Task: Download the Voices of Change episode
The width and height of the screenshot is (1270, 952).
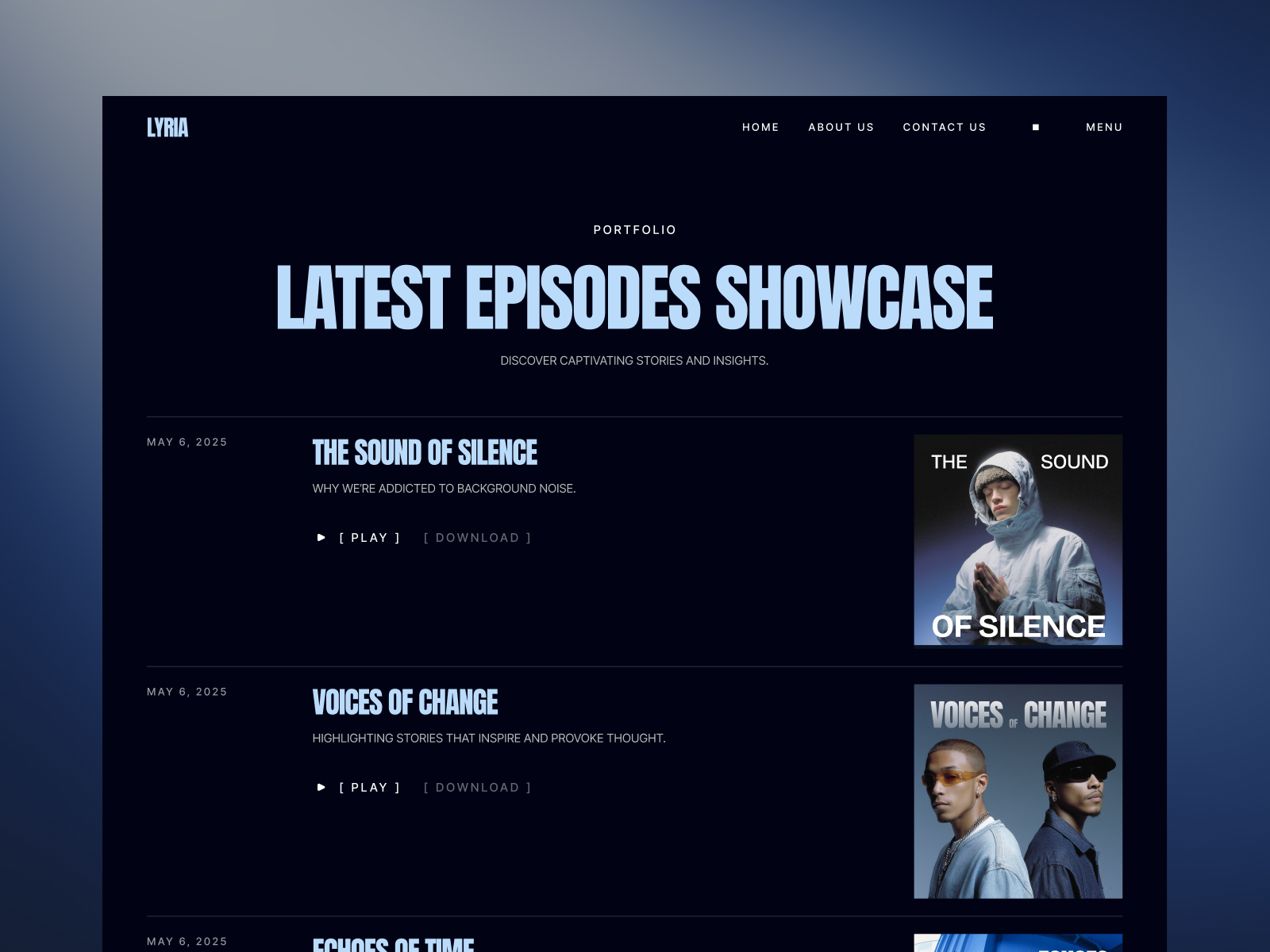Action: 477,788
